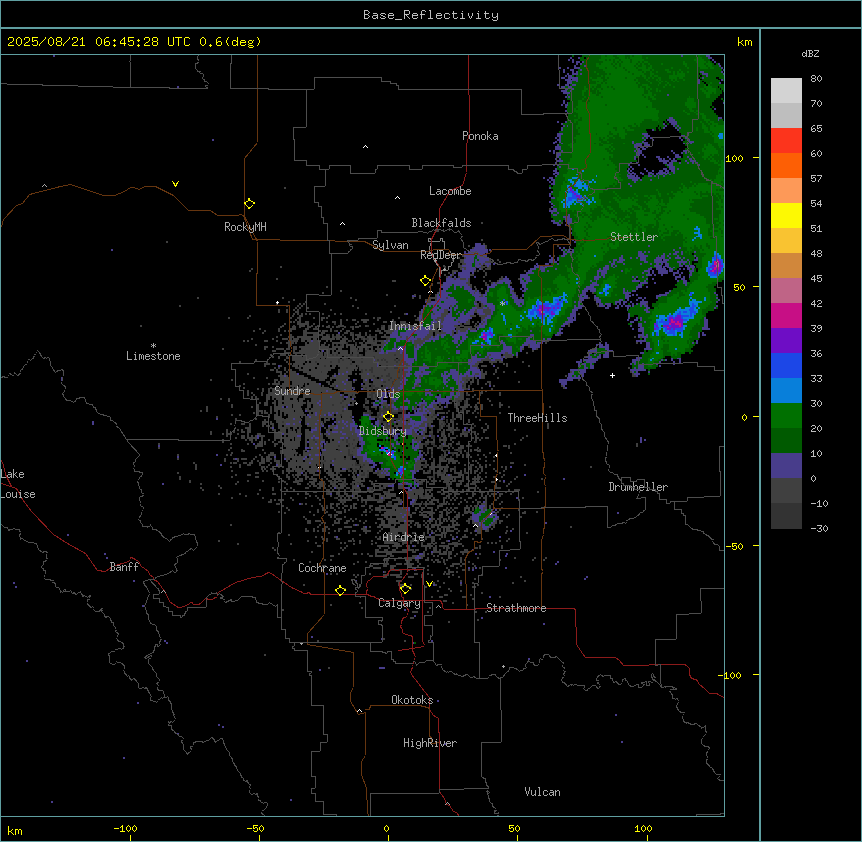The height and width of the screenshot is (842, 862).
Task: Click the Limestone label
Action: (x=153, y=356)
